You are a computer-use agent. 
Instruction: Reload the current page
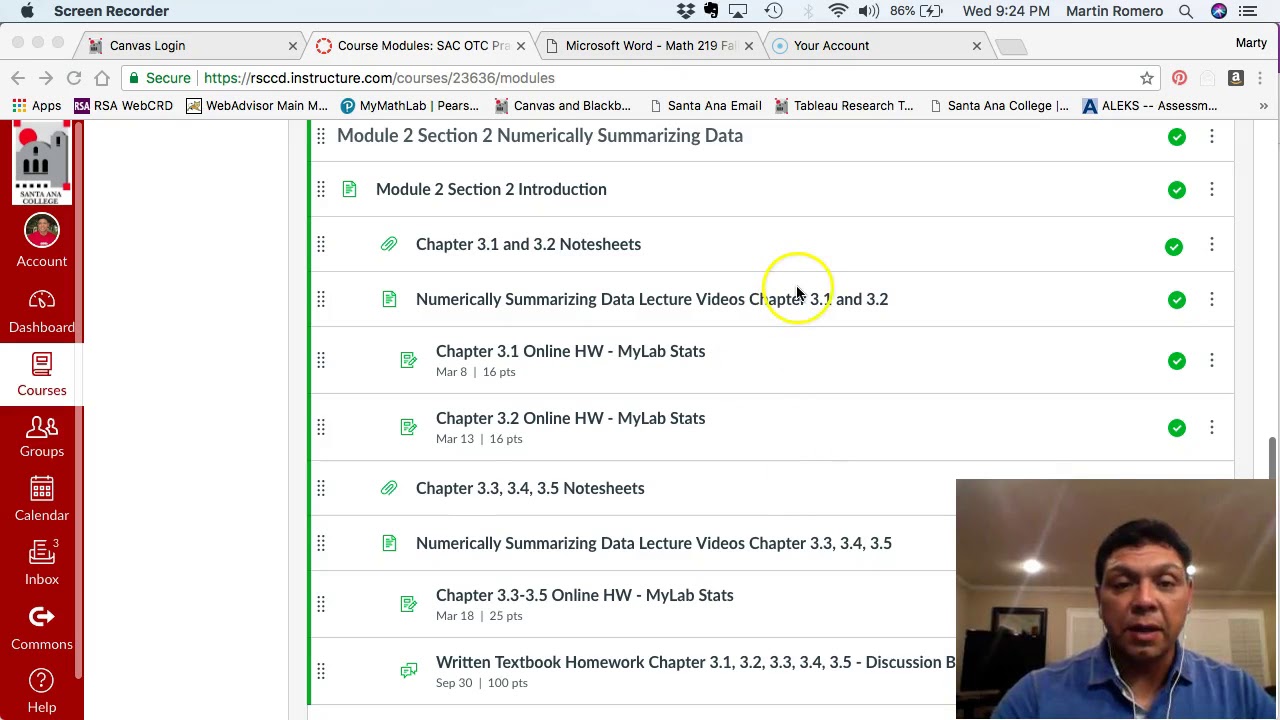click(x=74, y=78)
